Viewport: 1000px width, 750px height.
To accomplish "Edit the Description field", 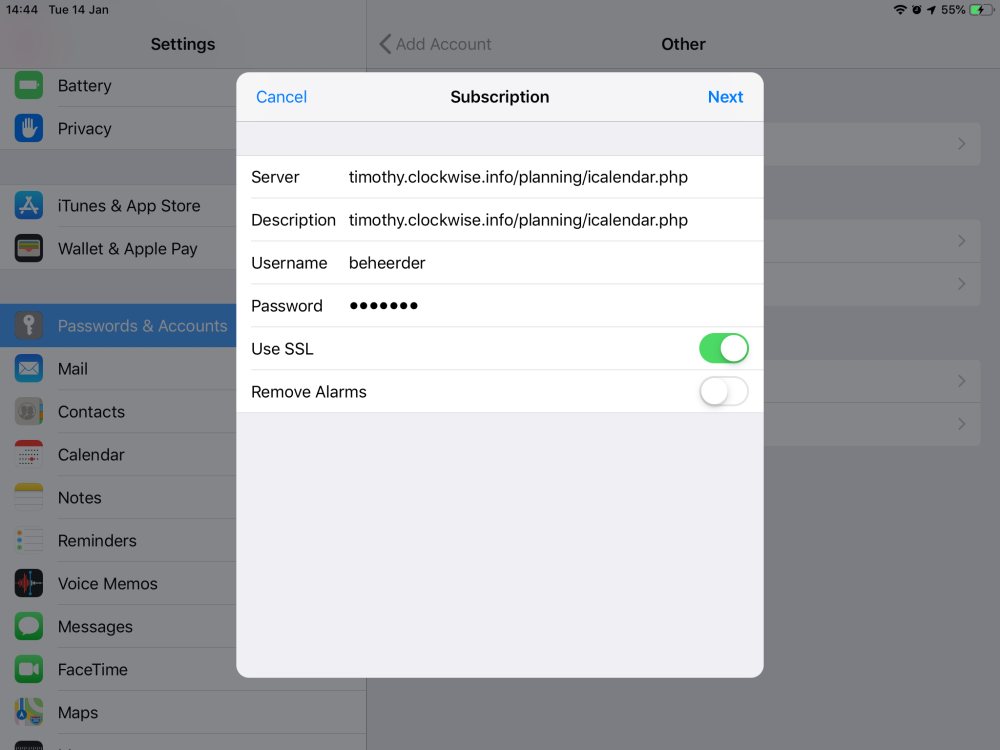I will pos(500,220).
